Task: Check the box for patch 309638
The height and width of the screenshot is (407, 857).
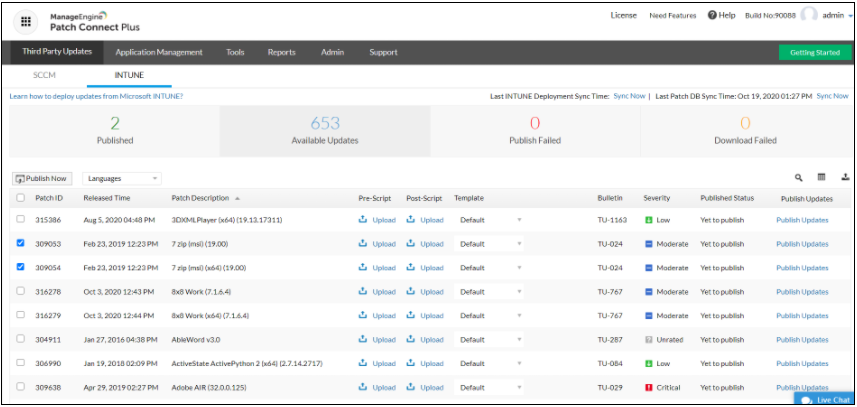Action: coord(20,386)
